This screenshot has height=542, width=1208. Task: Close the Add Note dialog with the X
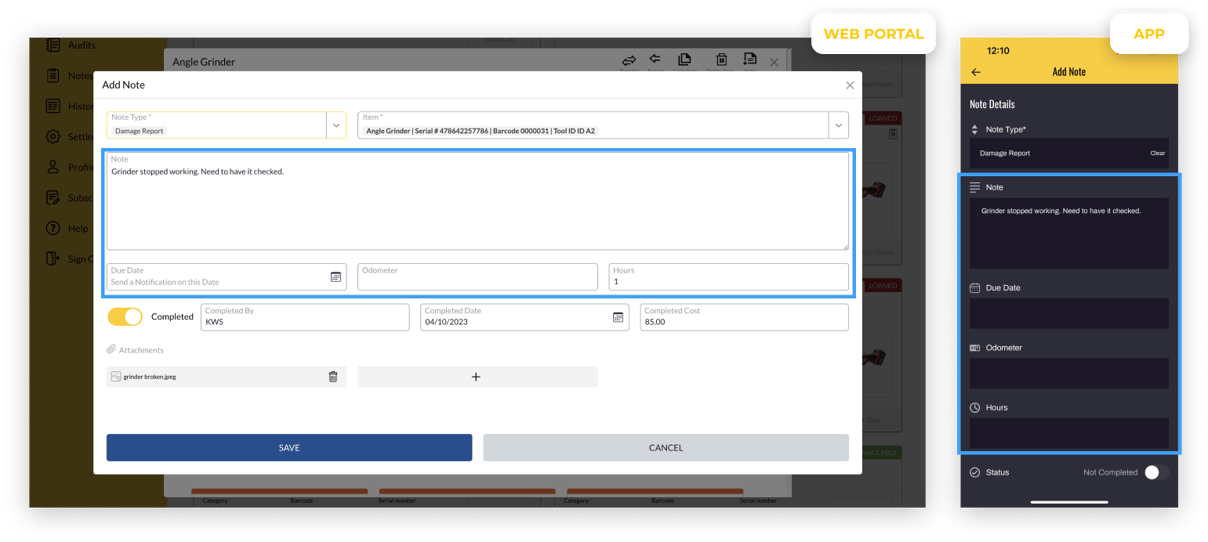click(849, 86)
